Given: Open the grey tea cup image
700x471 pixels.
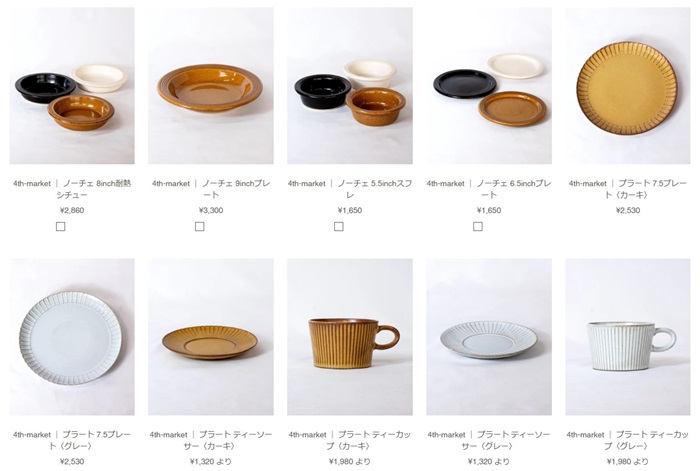Looking at the screenshot, I should (x=628, y=337).
